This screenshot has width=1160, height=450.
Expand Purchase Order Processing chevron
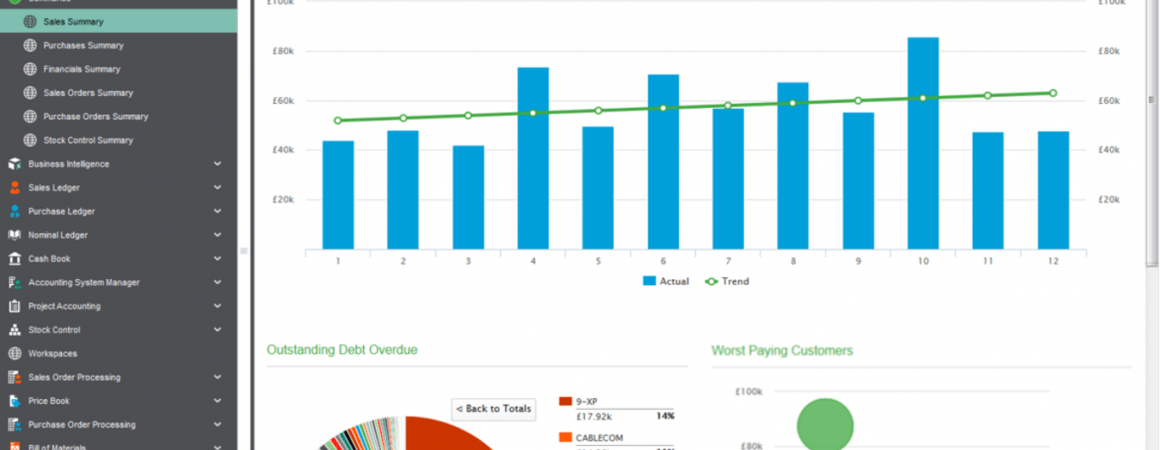(218, 424)
